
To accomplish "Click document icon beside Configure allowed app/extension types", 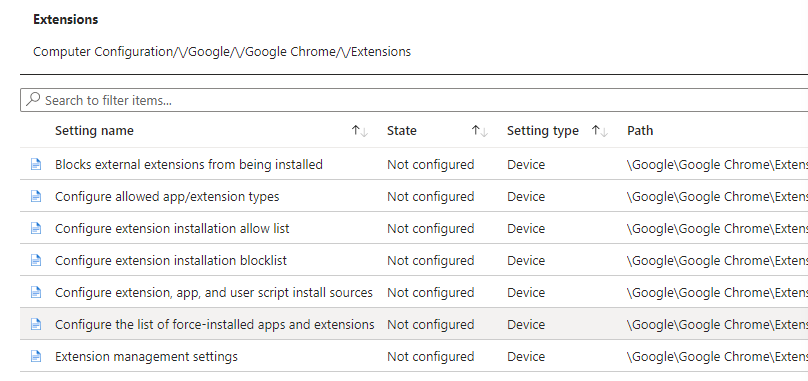I will [36, 196].
